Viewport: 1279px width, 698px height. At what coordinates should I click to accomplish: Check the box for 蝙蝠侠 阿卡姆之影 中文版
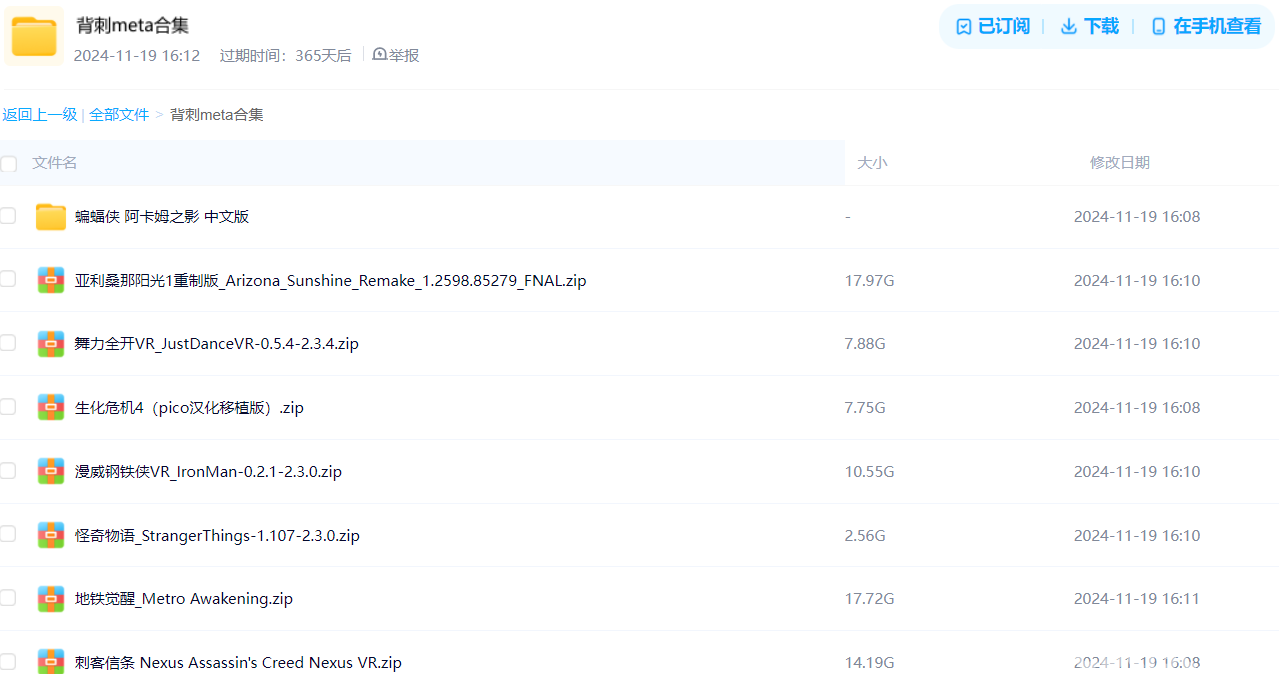coord(8,216)
